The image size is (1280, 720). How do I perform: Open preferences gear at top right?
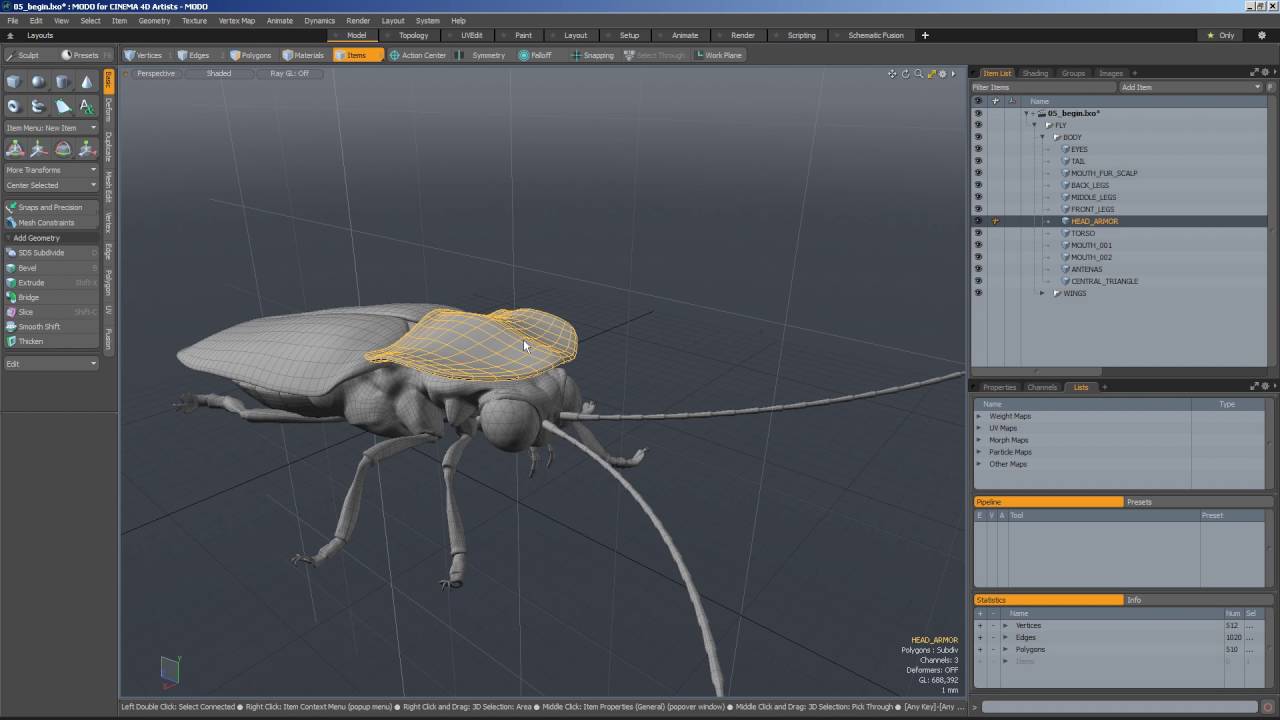(1261, 35)
